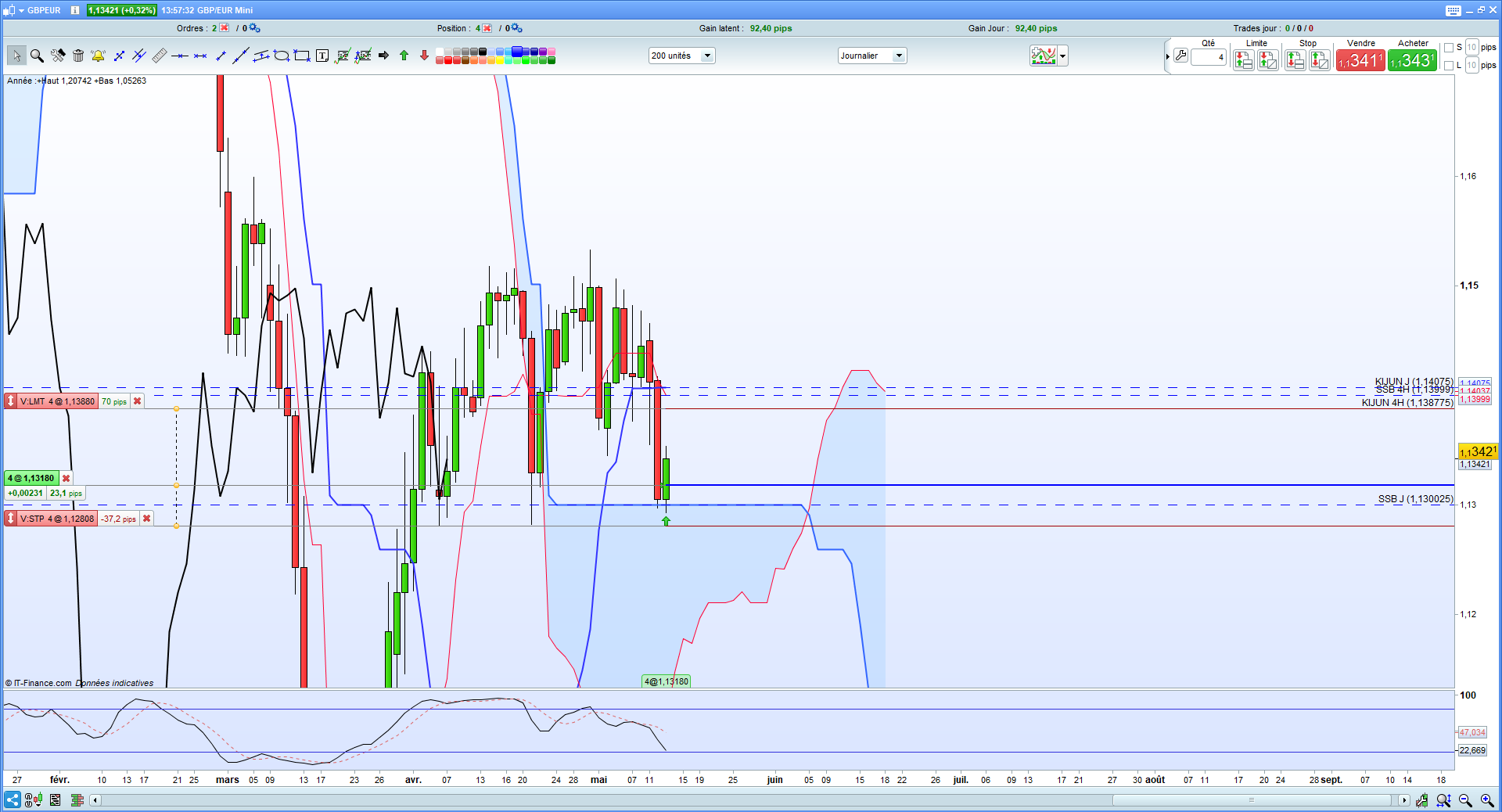Click the instrument info 'i' button
This screenshot has height=812, width=1502.
(x=75, y=10)
